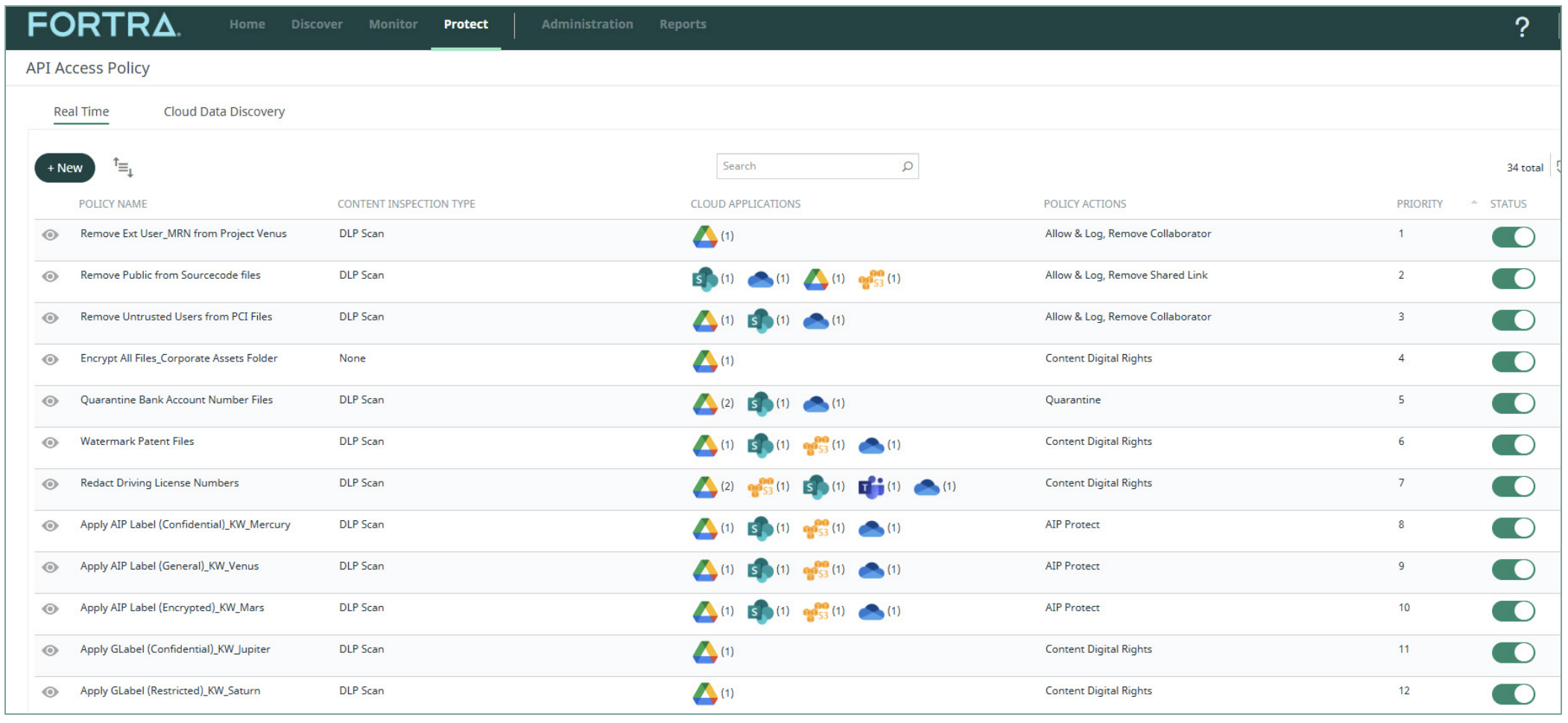Sort by the Priority column arrow
Viewport: 1568px width, 723px height.
[1473, 203]
